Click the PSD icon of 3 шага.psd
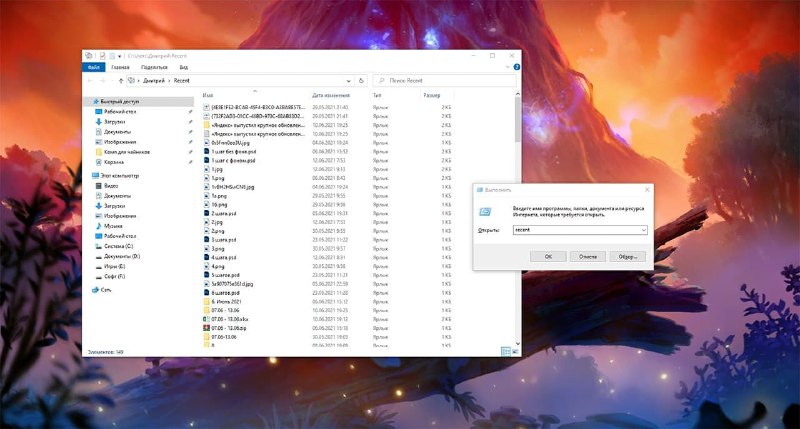 207,240
